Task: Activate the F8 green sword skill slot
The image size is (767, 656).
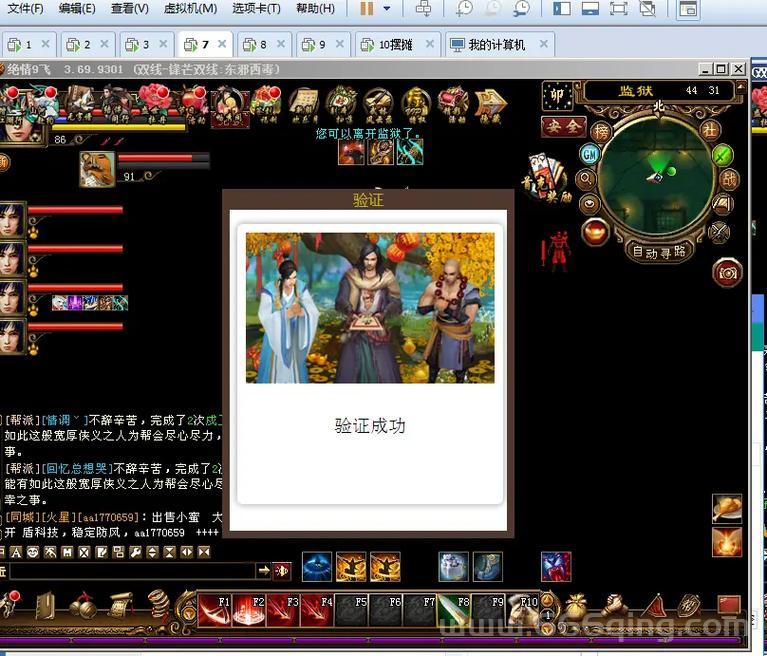Action: [454, 610]
